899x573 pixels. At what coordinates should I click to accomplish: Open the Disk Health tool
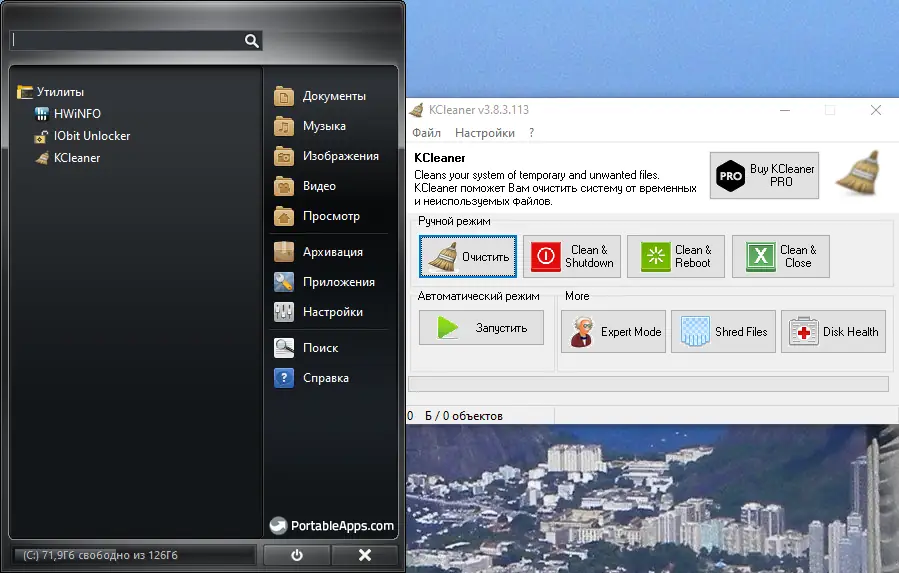coord(834,332)
